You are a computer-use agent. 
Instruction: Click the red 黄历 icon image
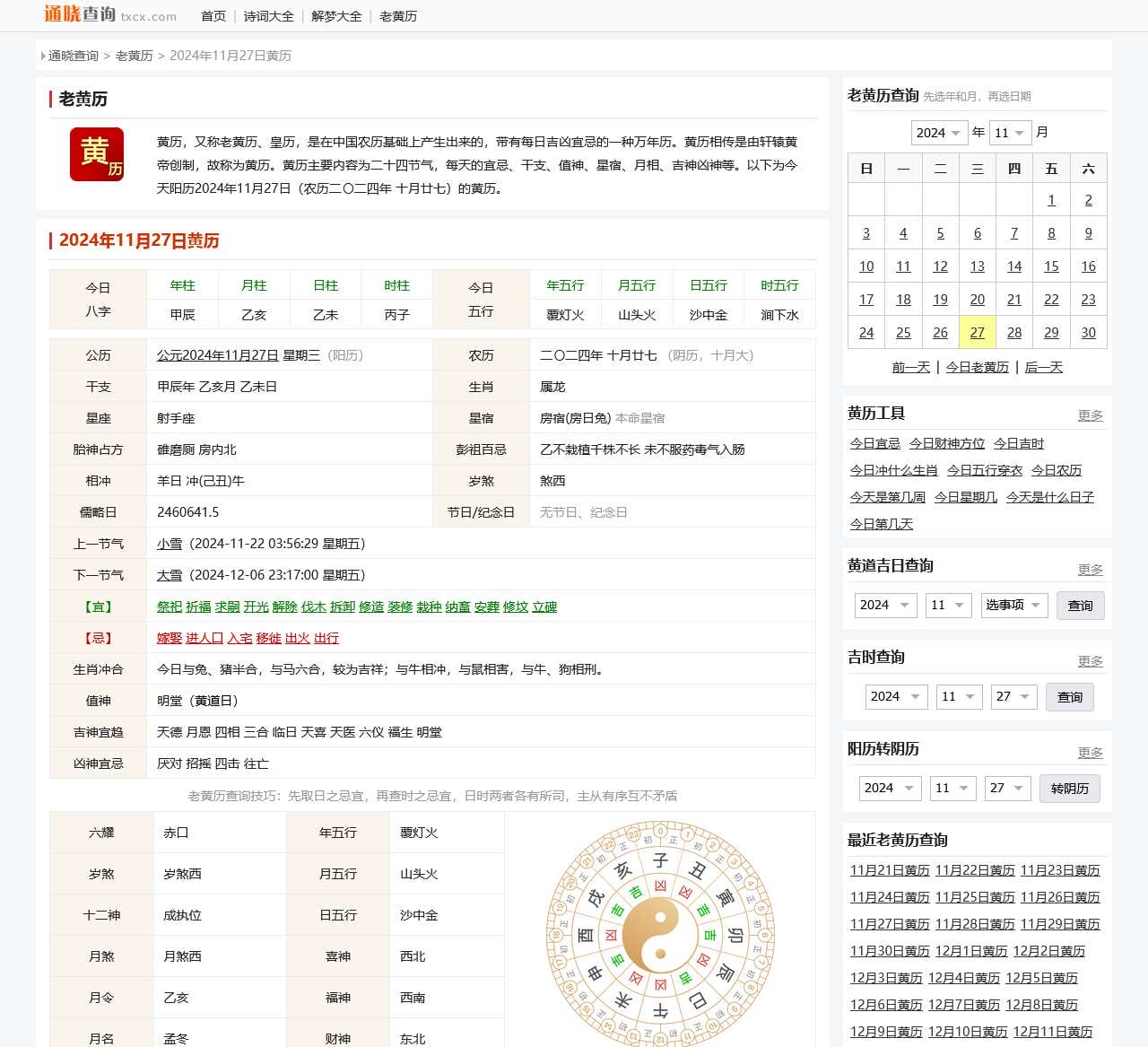pos(97,154)
